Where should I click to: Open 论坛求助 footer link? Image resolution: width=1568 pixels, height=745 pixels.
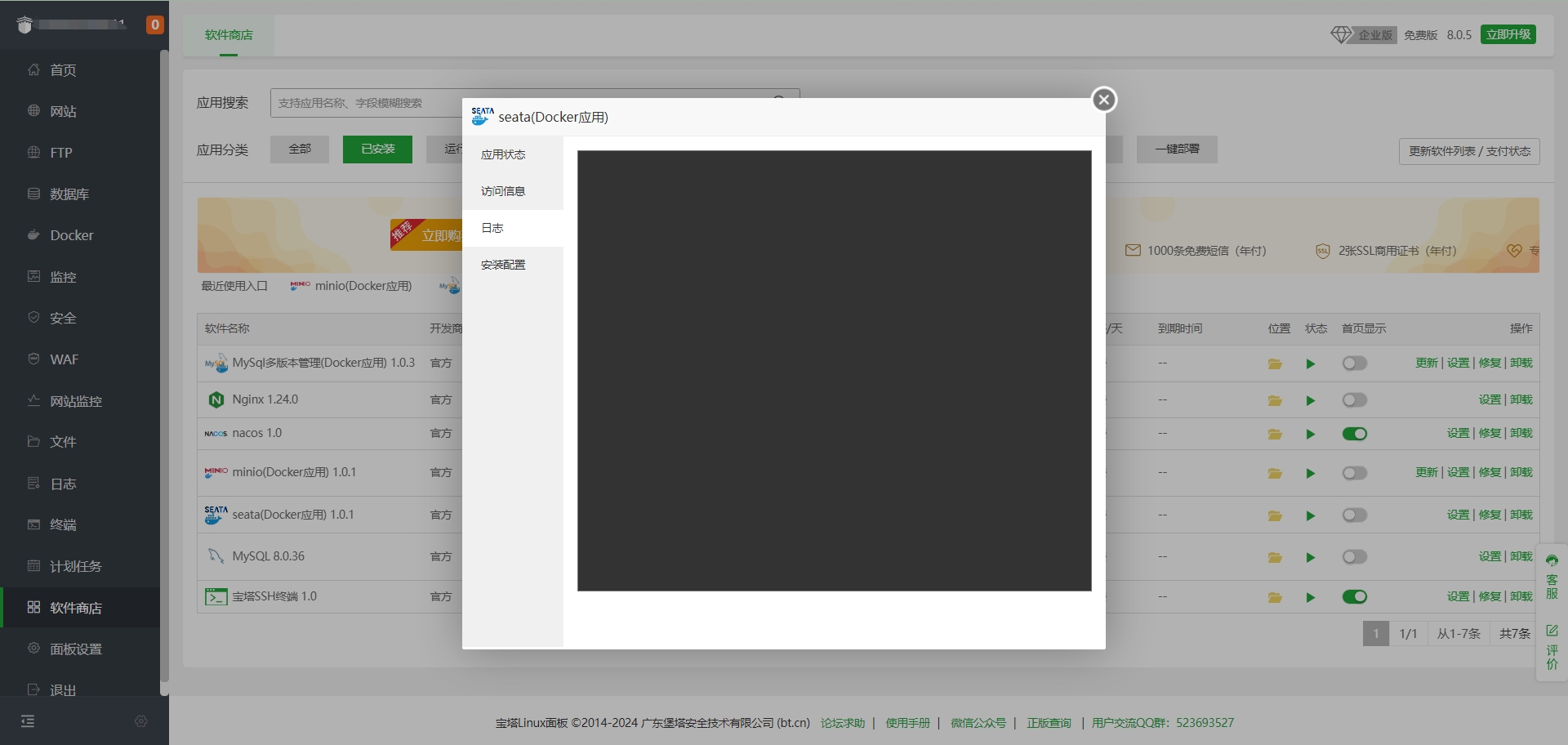coord(843,723)
